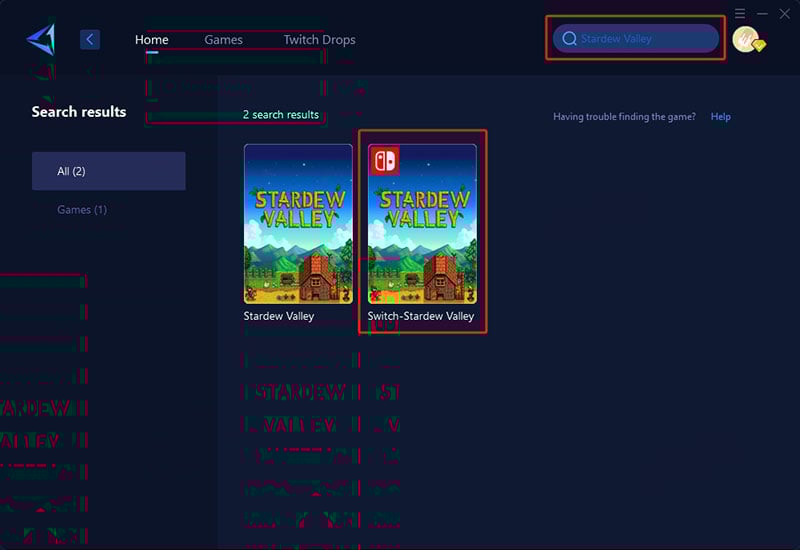The width and height of the screenshot is (800, 550).
Task: Select the All (2) filter
Action: 109,171
